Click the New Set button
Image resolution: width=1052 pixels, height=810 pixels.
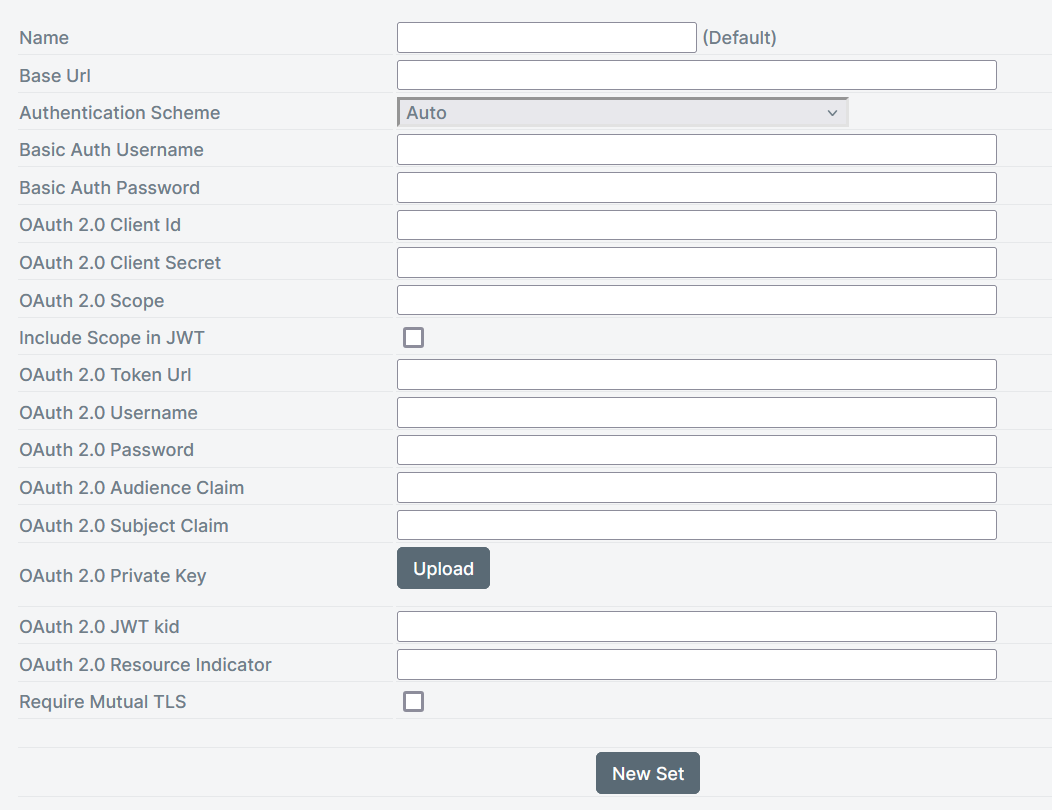[647, 773]
